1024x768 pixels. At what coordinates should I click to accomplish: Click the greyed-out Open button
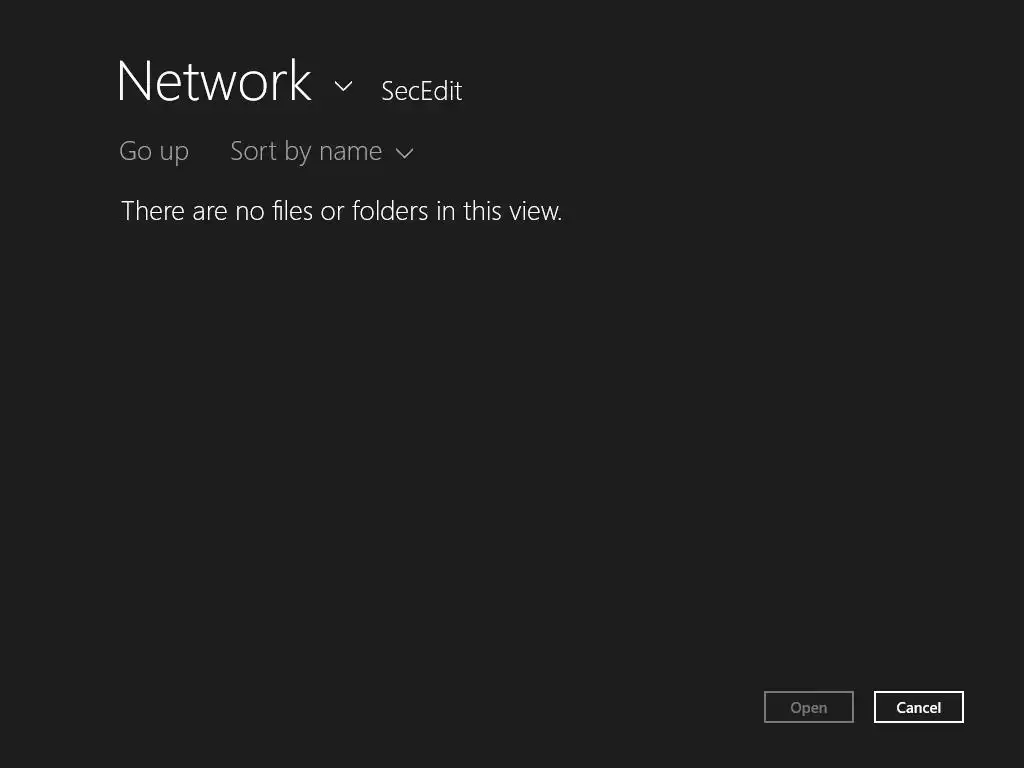tap(808, 707)
